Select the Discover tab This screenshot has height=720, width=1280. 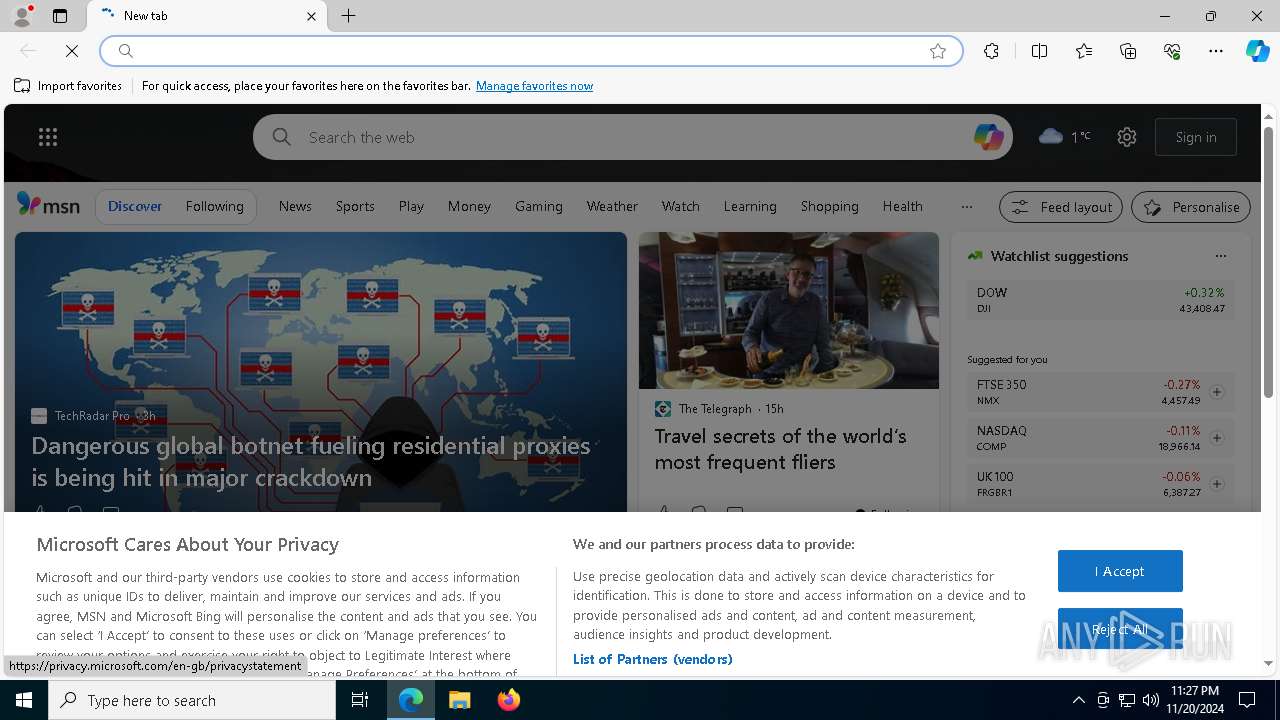[x=135, y=206]
